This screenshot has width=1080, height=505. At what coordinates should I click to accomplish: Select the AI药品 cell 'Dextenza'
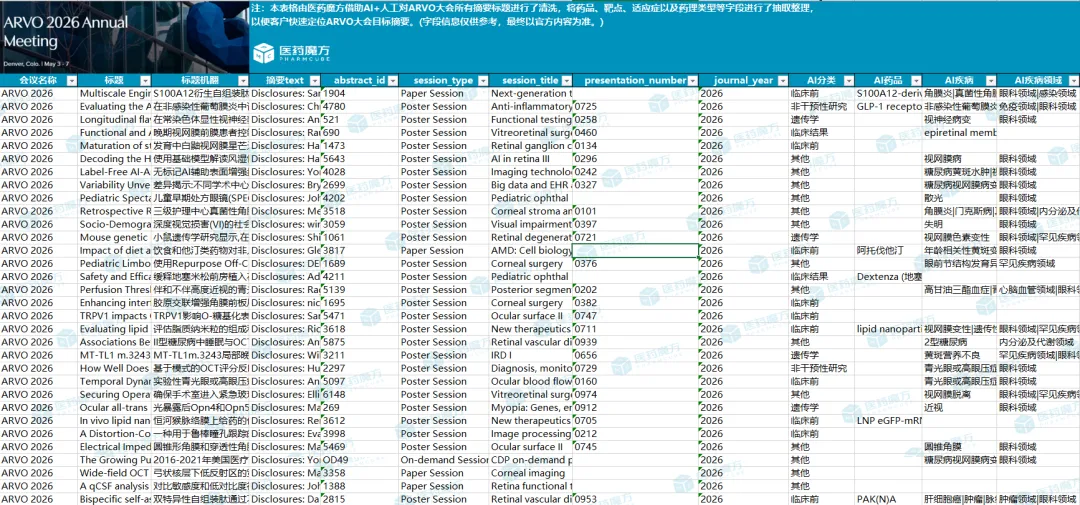(889, 277)
